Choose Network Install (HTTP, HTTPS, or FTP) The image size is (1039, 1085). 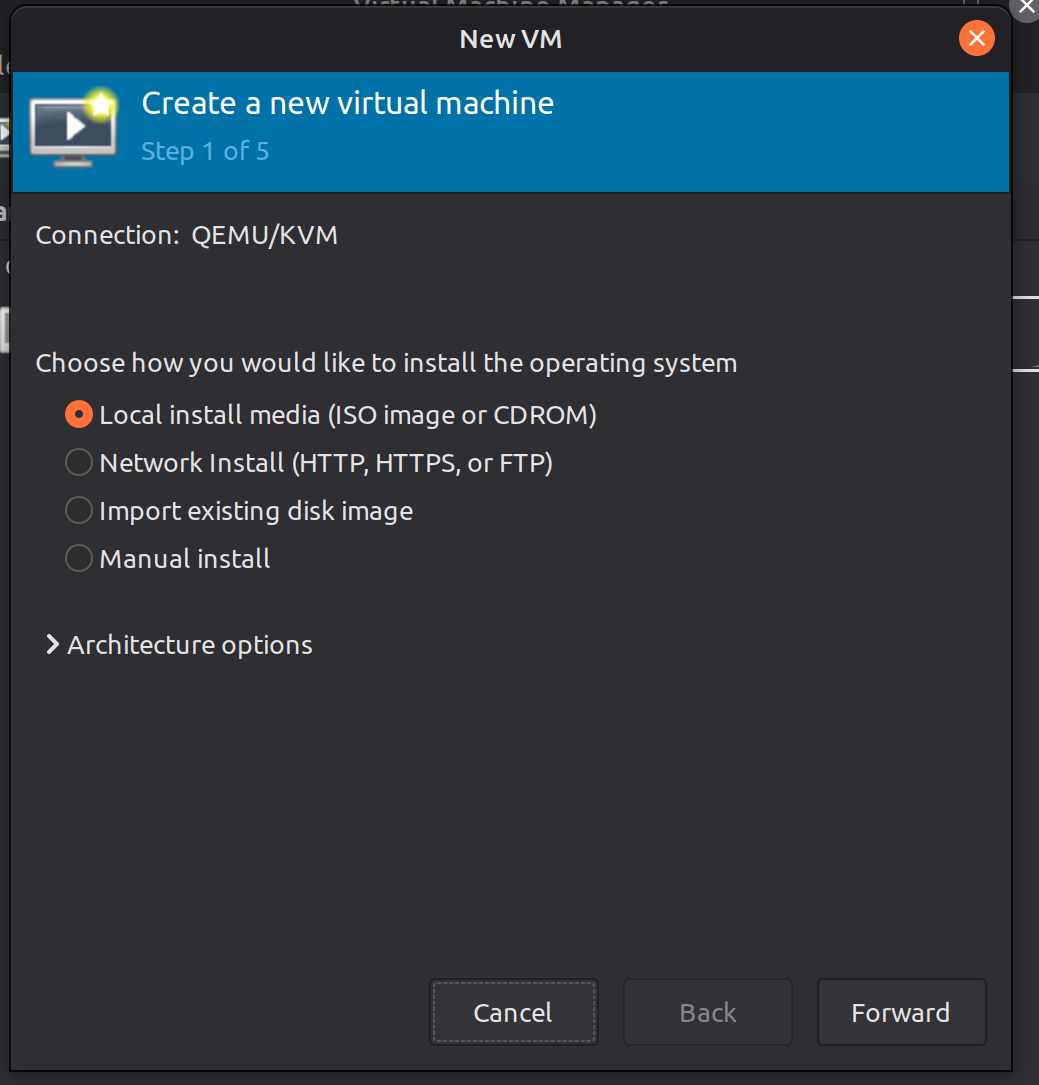[x=79, y=462]
